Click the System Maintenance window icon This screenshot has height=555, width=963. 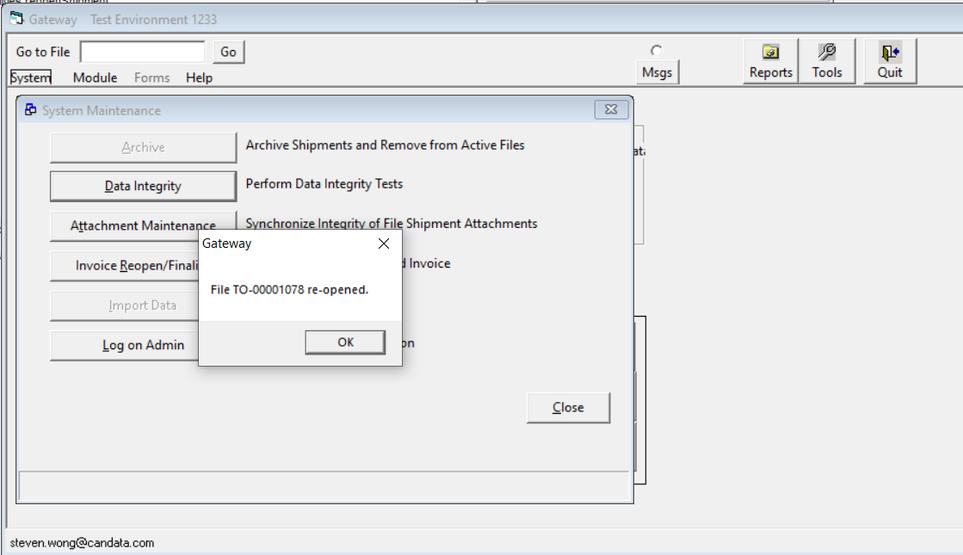[30, 110]
